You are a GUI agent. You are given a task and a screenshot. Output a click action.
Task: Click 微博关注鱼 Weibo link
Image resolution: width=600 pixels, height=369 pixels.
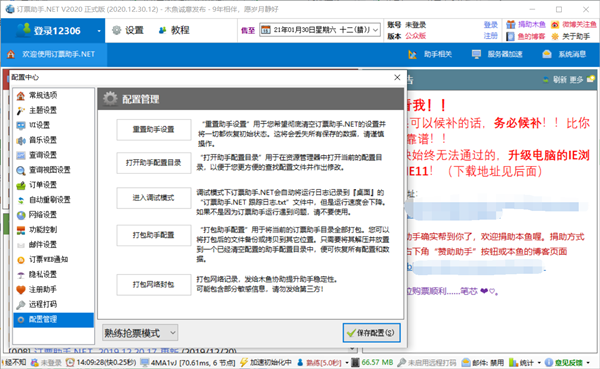click(x=574, y=25)
